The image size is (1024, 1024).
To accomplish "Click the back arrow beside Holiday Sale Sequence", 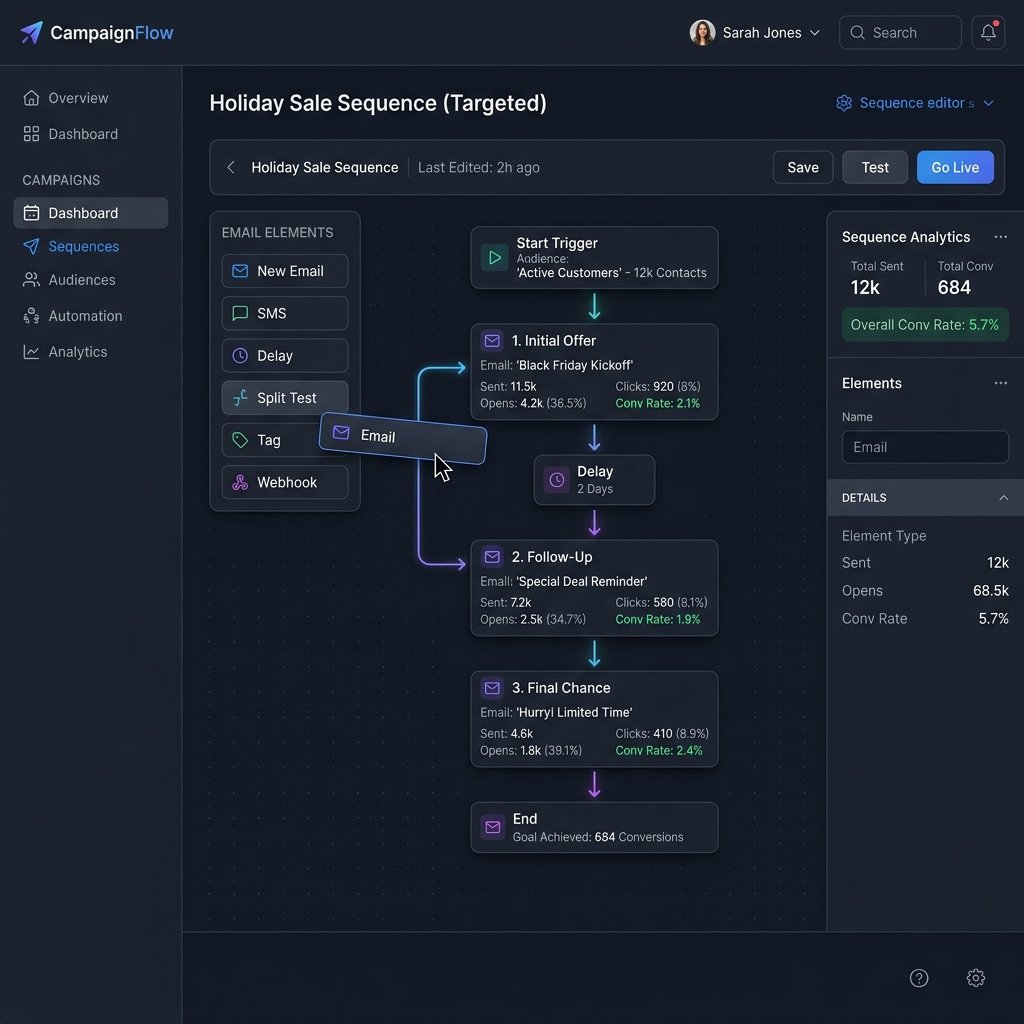I will (x=231, y=167).
